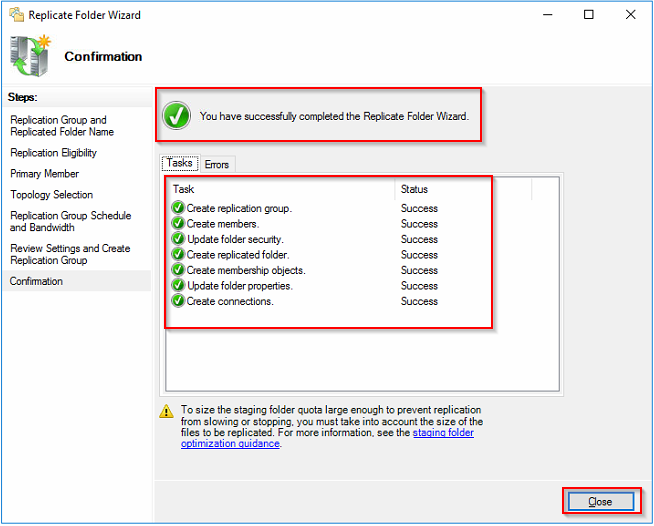Click the Replicate Folder Wizard title bar icon
This screenshot has width=654, height=526.
point(14,15)
